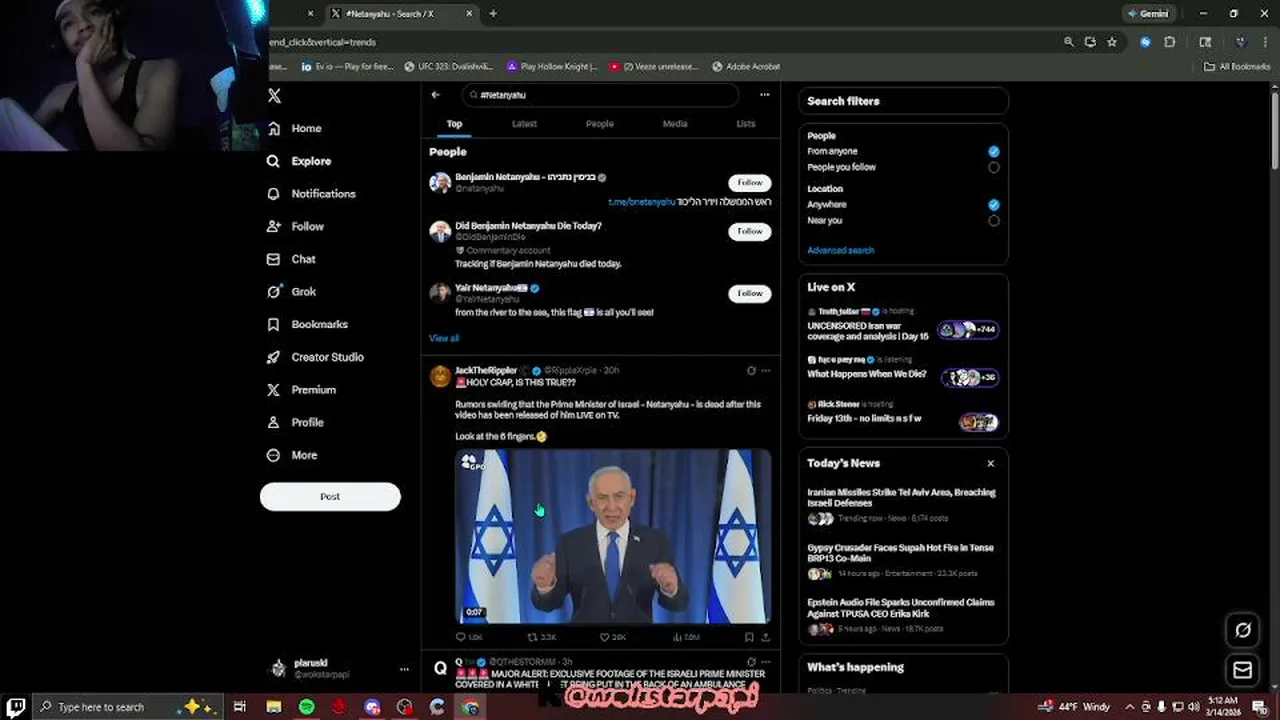This screenshot has width=1280, height=720.
Task: Select the People 'From anyone' radio button
Action: coord(993,152)
